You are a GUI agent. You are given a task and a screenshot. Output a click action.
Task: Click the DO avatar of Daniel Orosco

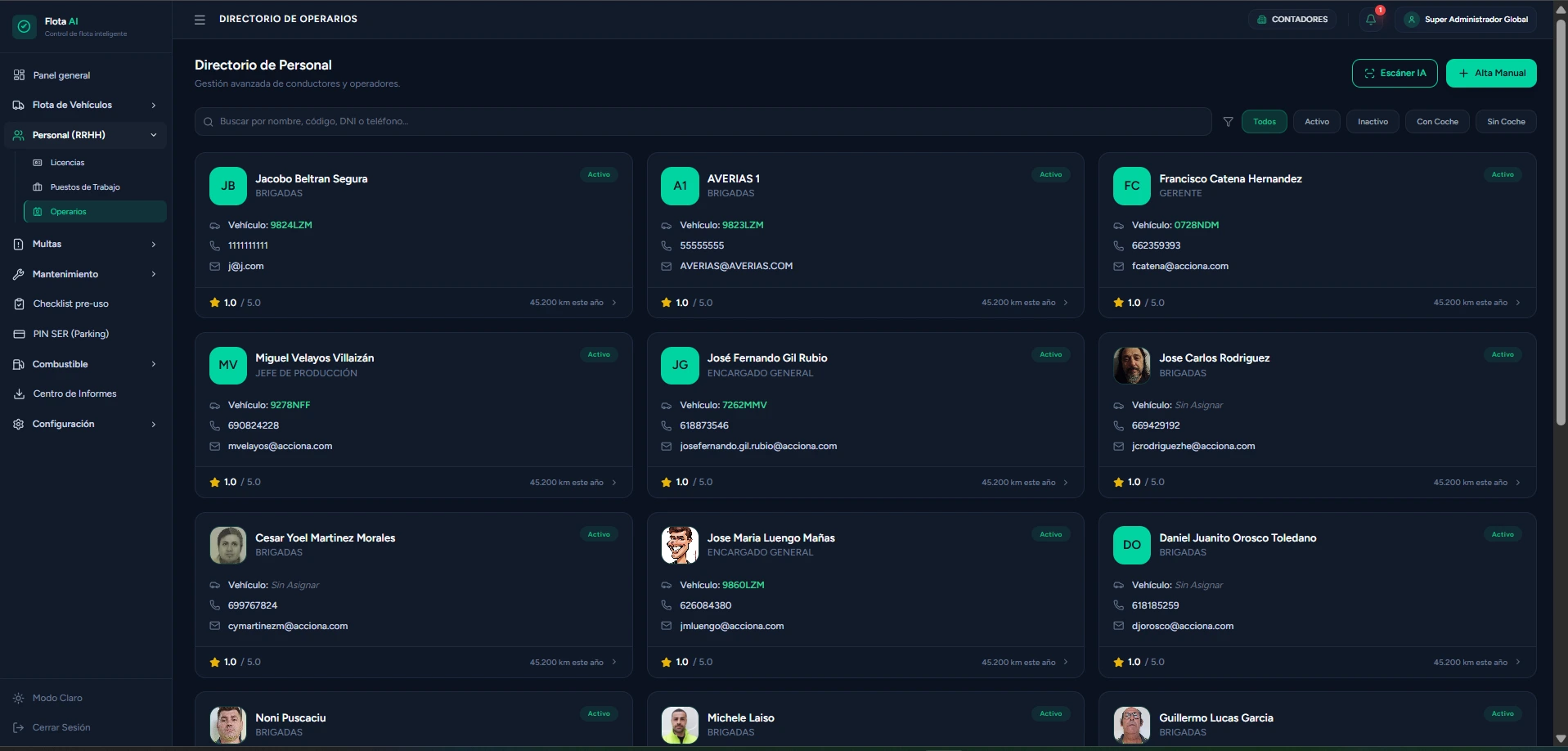click(x=1132, y=545)
